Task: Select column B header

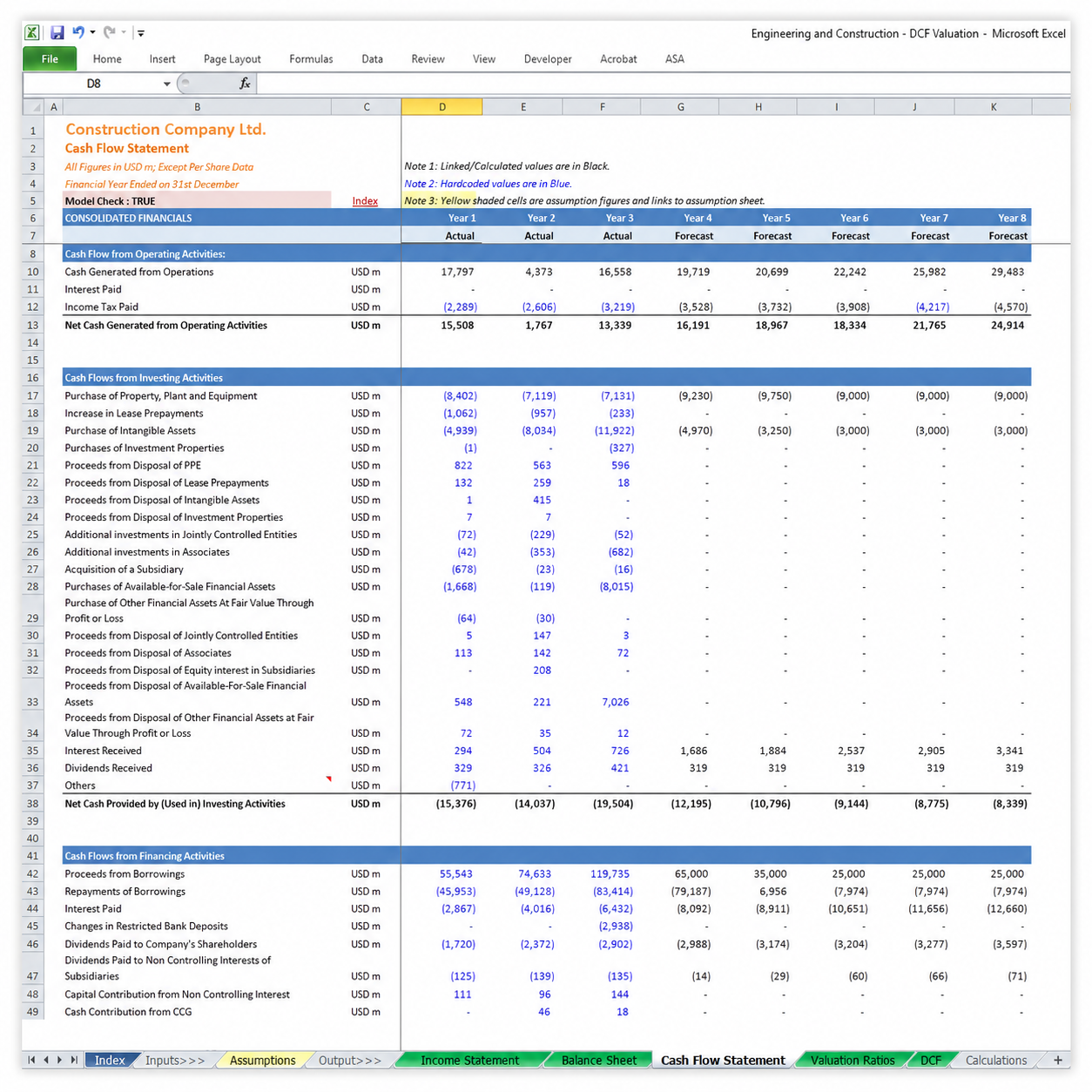Action: point(197,107)
